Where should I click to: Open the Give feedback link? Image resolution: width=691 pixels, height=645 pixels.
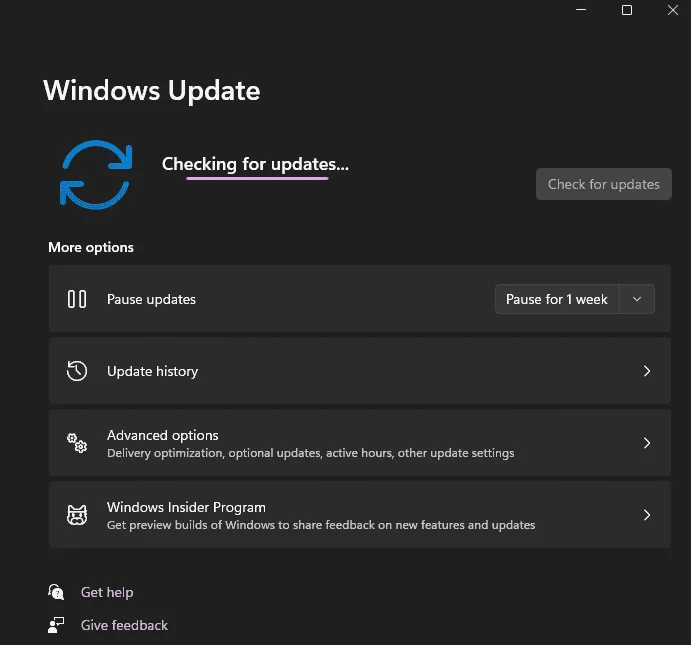[x=124, y=625]
